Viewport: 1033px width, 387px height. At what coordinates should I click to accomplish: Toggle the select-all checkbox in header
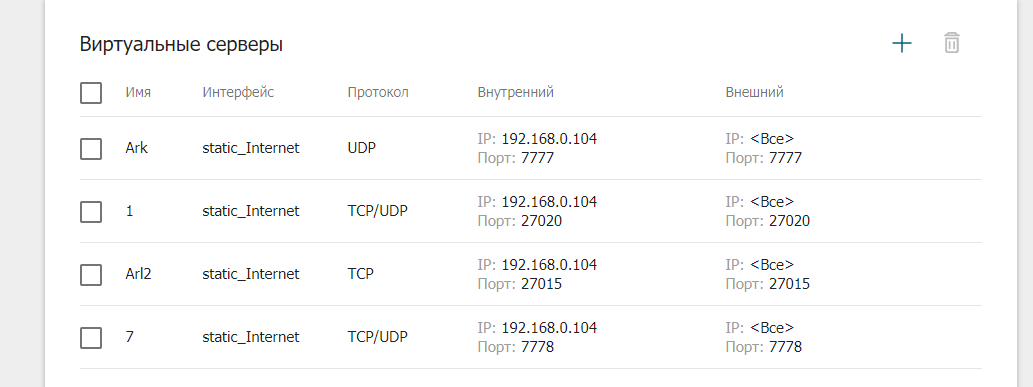91,92
